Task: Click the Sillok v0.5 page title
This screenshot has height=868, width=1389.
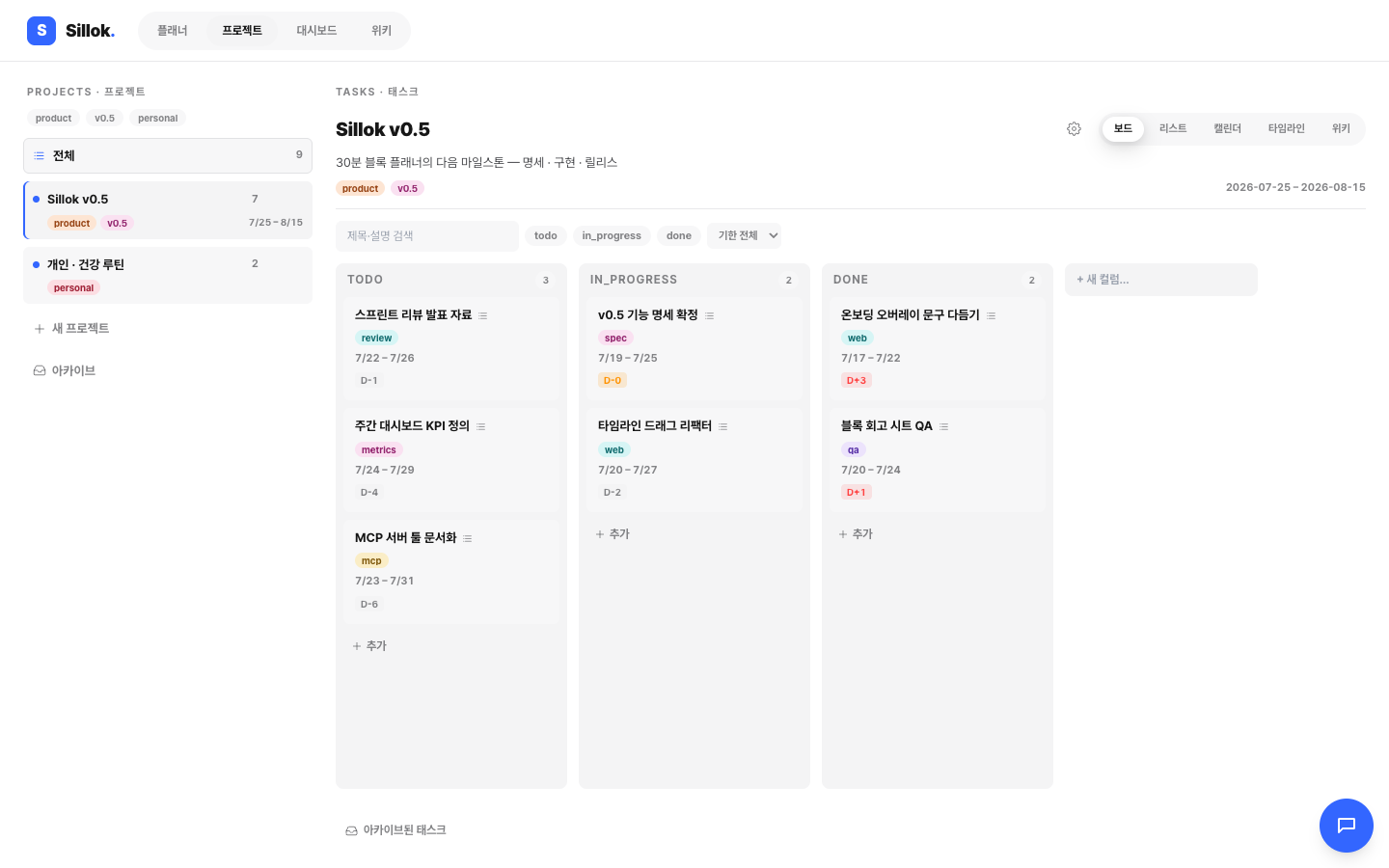Action: coord(383,129)
